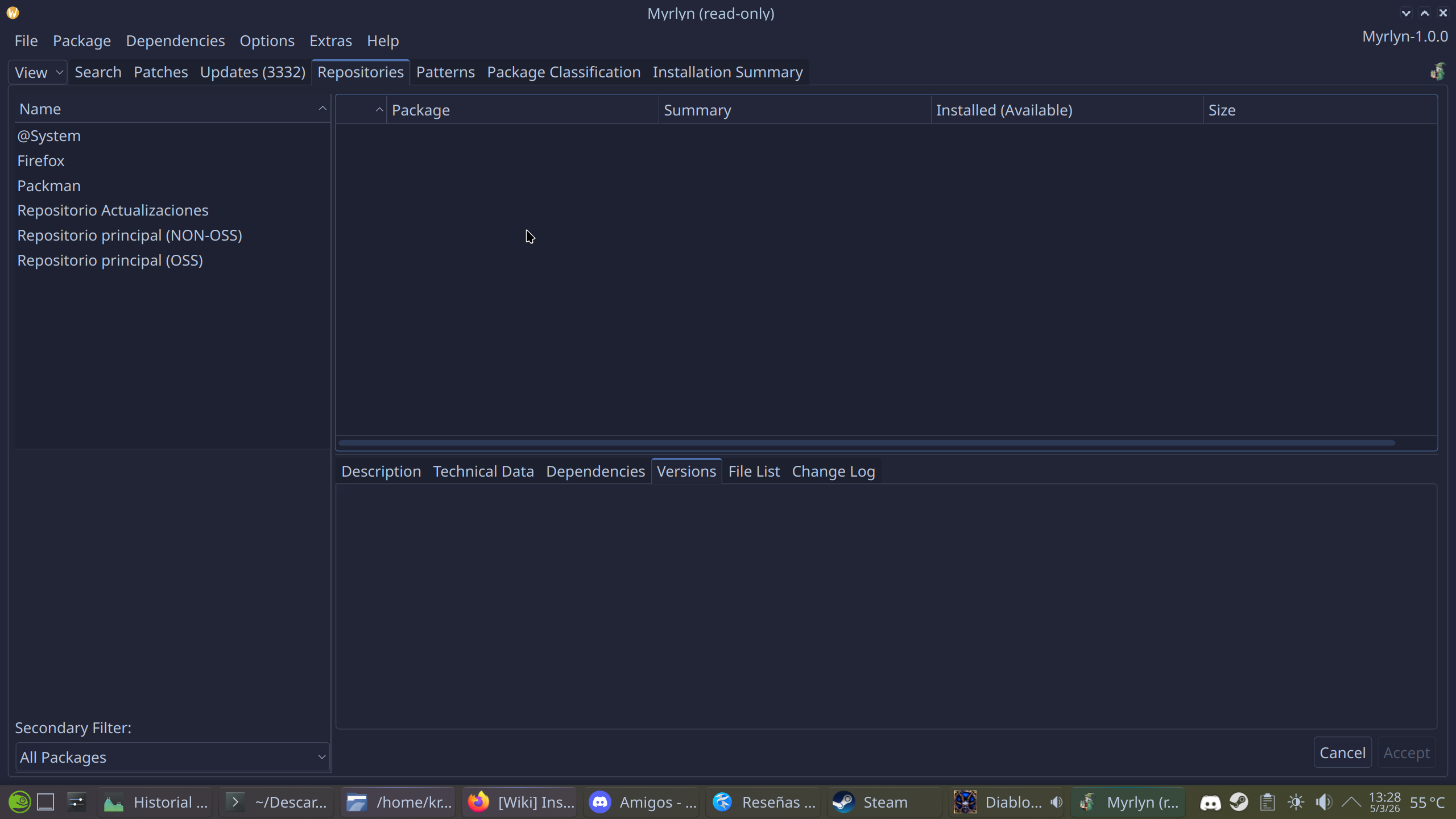This screenshot has height=819, width=1456.
Task: Open the openSUSE application launcher
Action: 19,802
